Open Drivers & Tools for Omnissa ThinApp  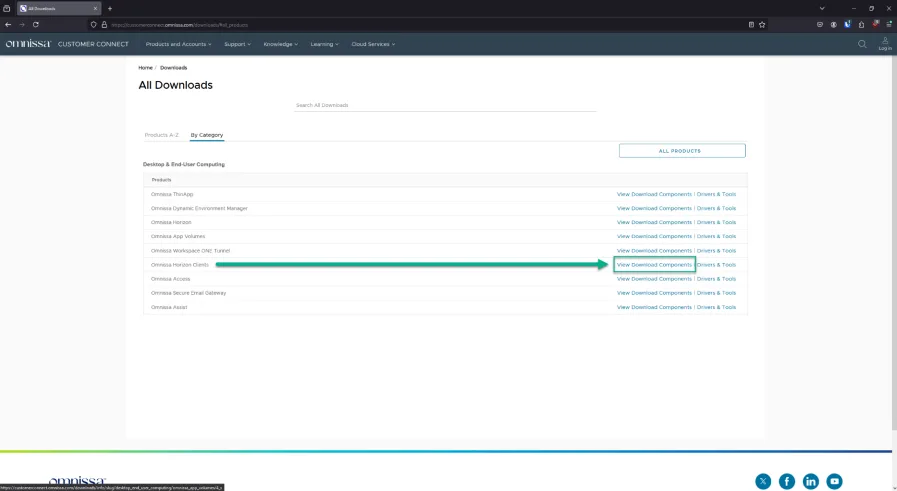pyautogui.click(x=716, y=194)
